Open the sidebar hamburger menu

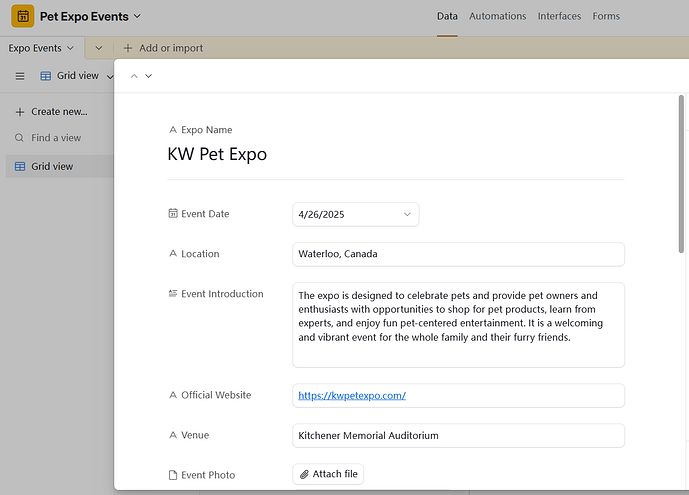coord(19,76)
